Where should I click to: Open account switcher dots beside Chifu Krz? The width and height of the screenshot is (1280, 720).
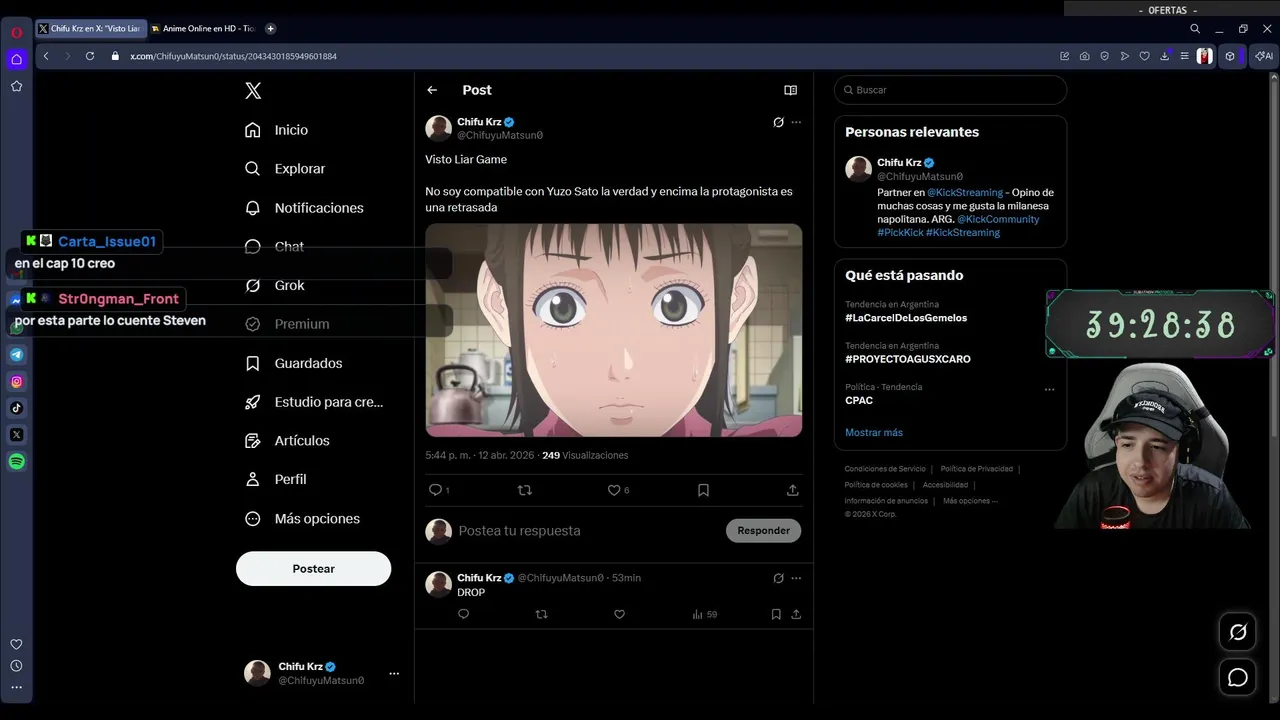[x=394, y=673]
